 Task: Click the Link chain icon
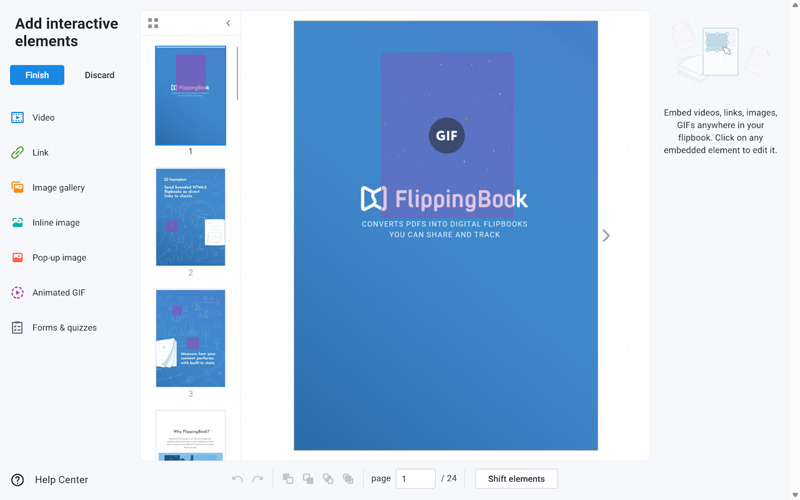17,153
